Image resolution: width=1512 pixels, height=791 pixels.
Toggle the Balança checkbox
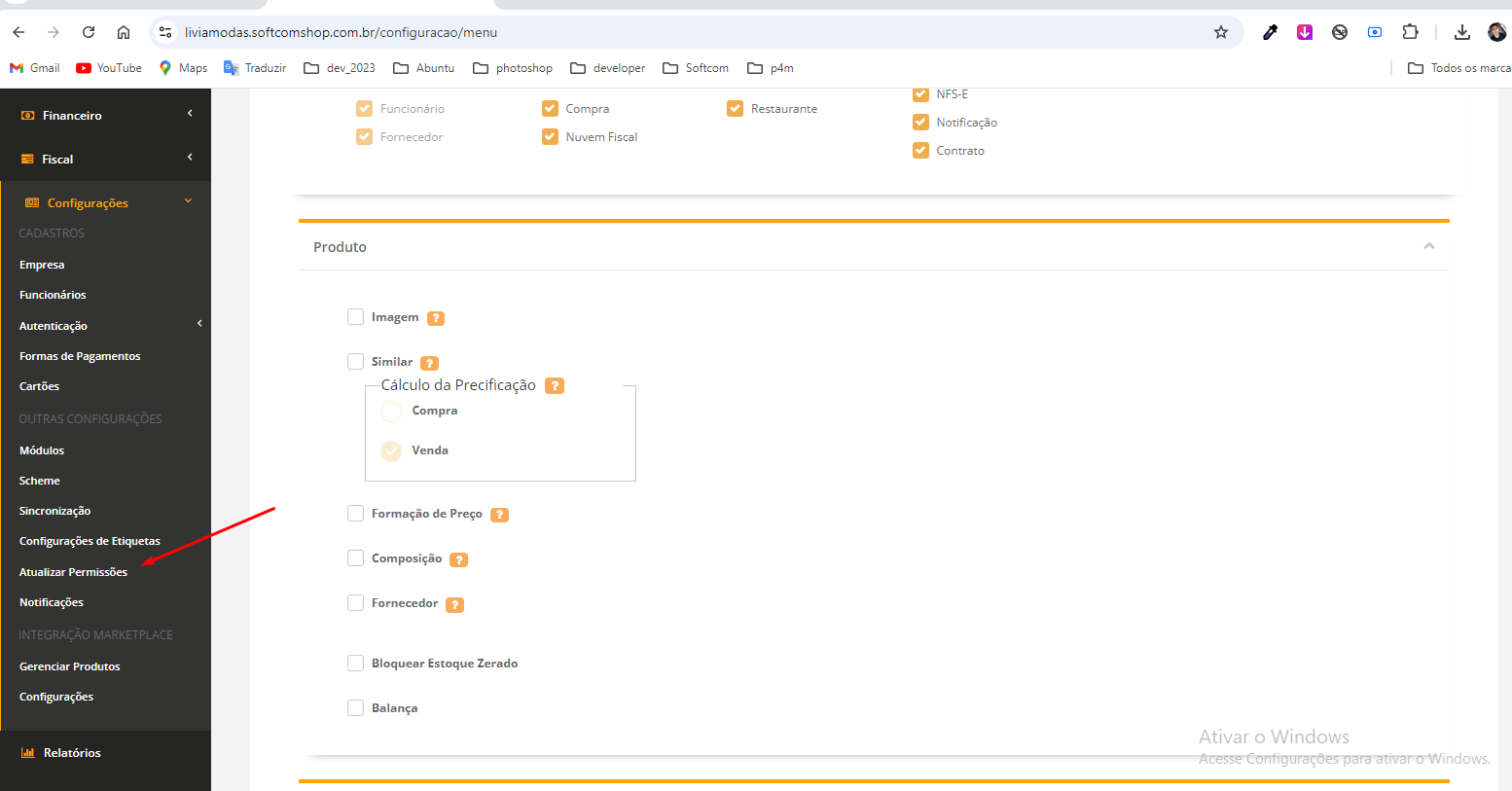click(x=356, y=708)
